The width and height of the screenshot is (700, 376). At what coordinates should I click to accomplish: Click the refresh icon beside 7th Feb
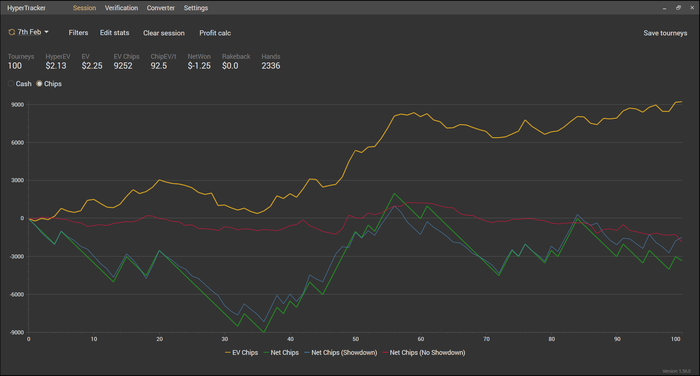(12, 32)
